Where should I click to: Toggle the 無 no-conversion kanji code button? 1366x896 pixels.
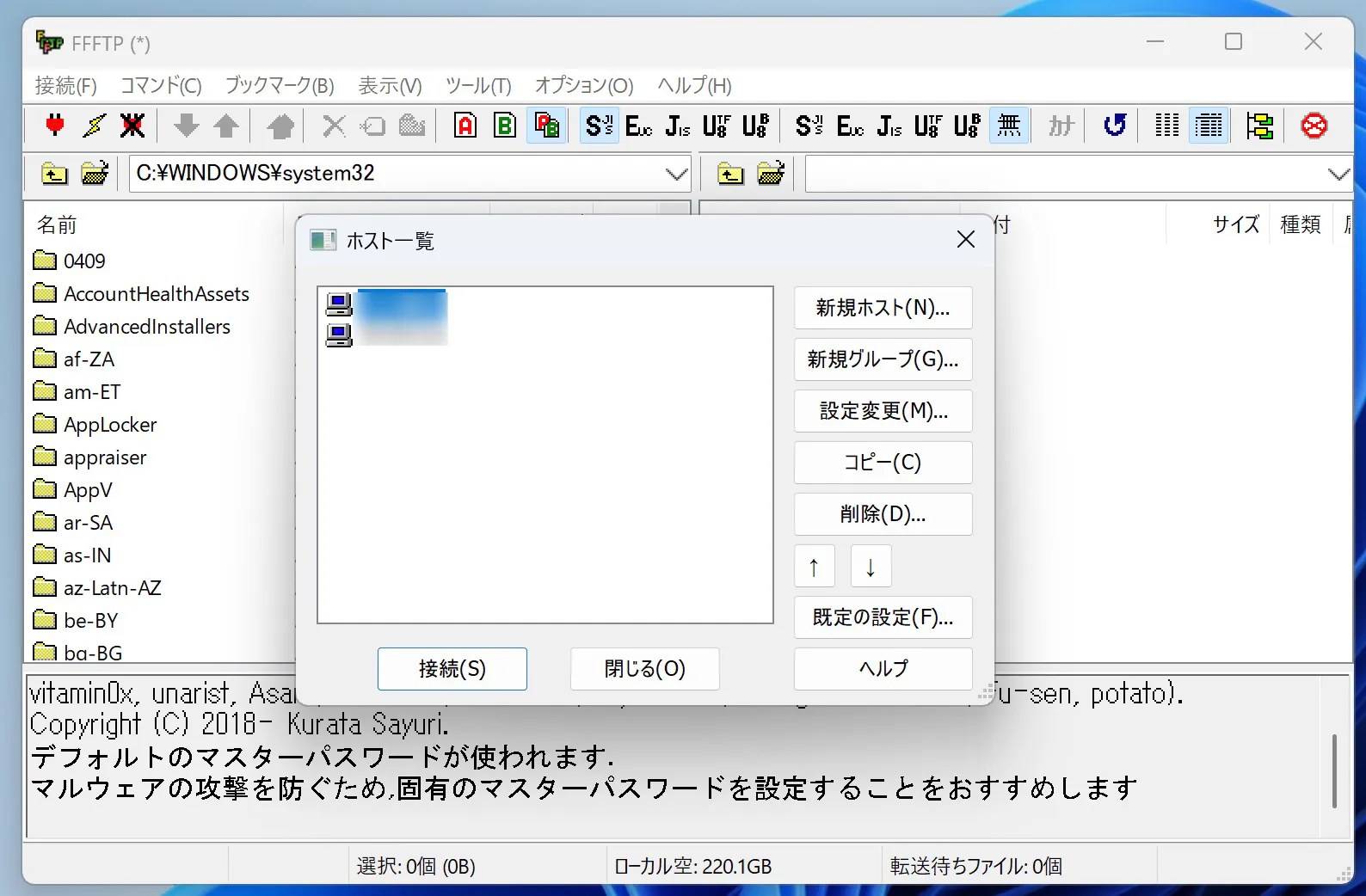[x=1009, y=126]
